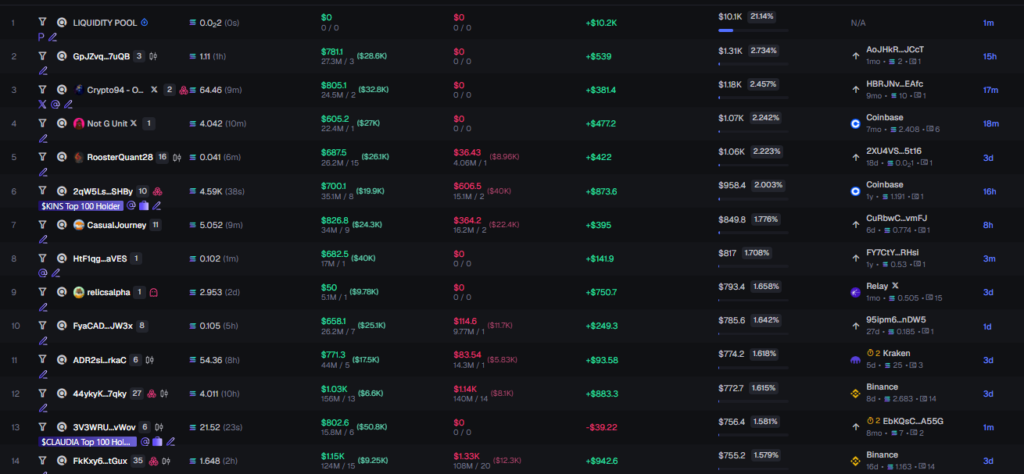Click the funnel icon on relicsalpha row

pos(42,292)
